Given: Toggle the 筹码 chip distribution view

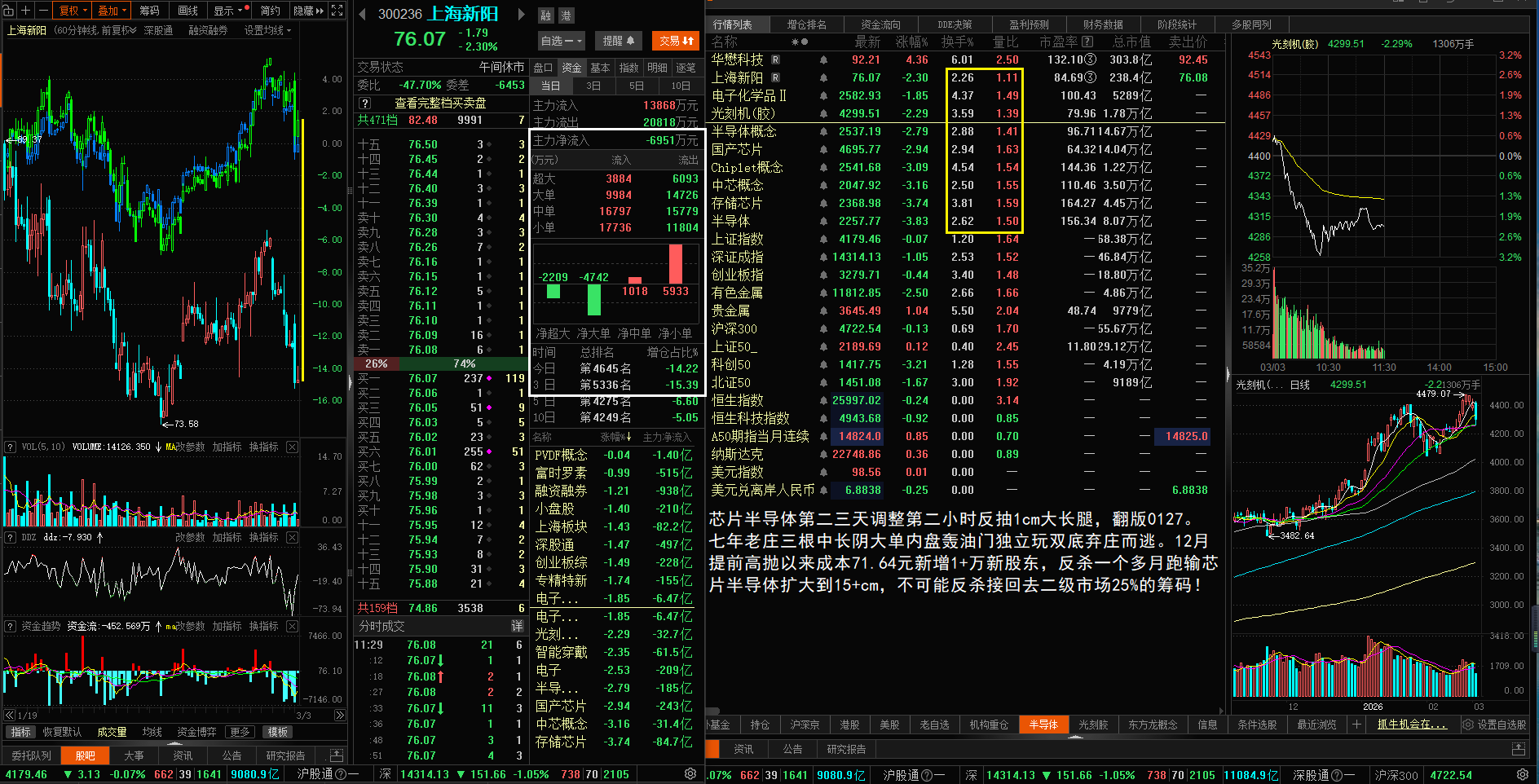Looking at the screenshot, I should tap(149, 11).
